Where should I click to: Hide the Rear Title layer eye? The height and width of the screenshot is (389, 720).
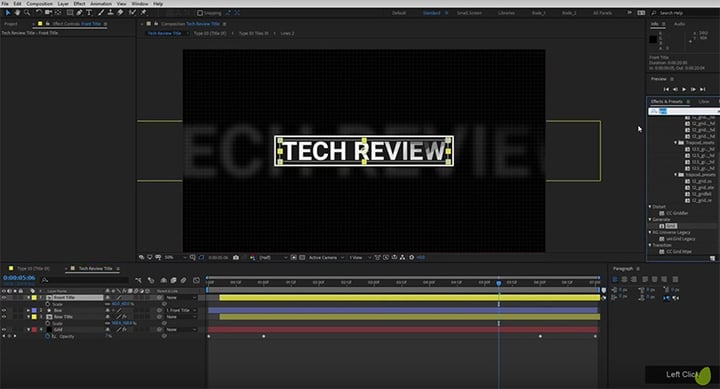pos(4,317)
